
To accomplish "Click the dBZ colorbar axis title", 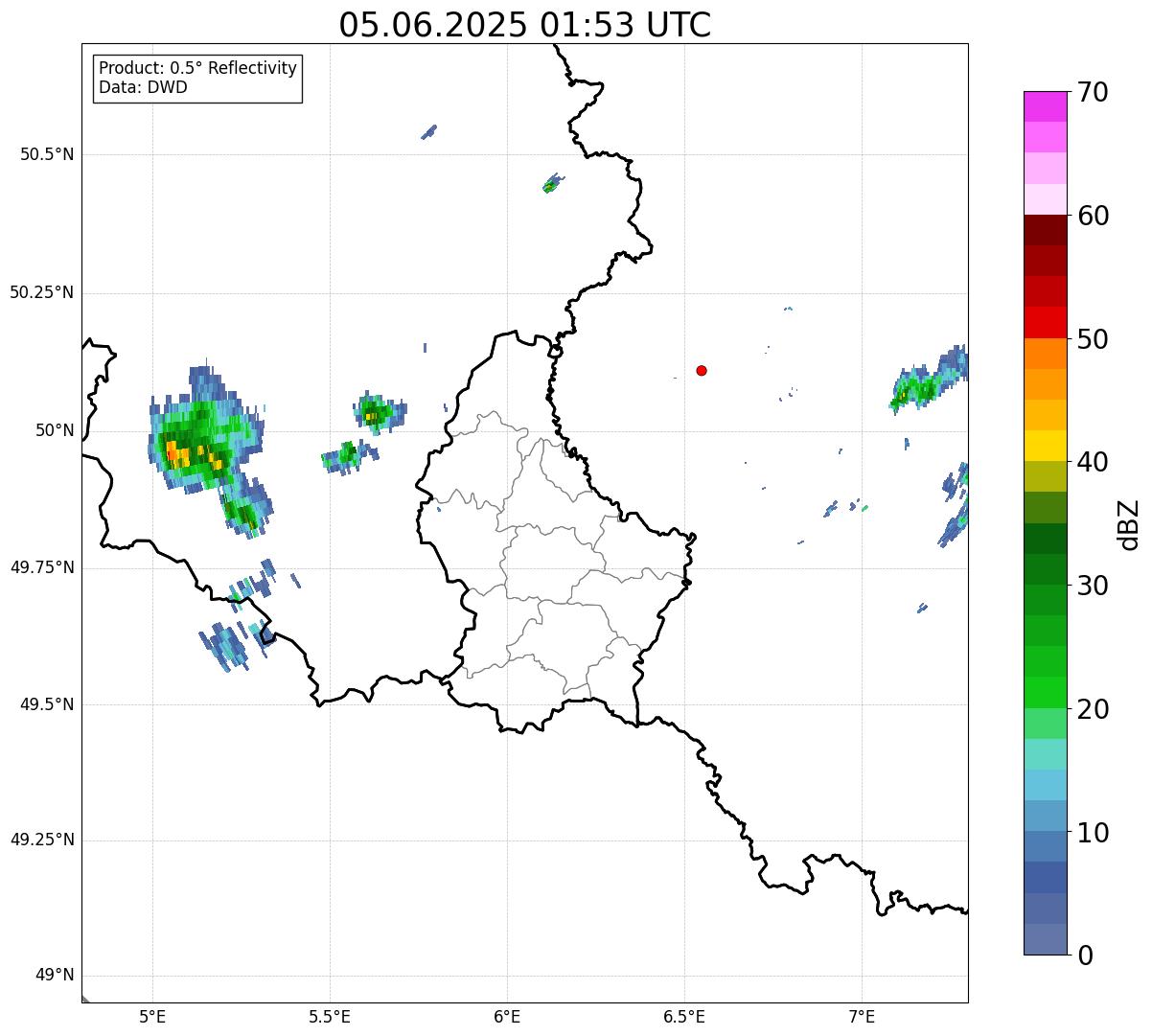I will tap(1129, 524).
